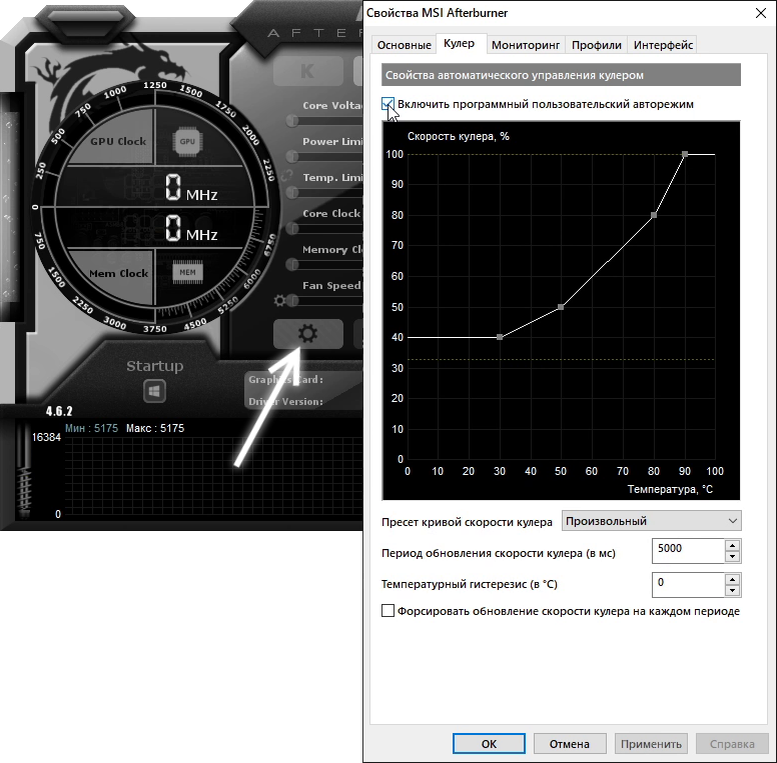Click the Core Clock slider handle
This screenshot has height=763, width=777.
(293, 228)
